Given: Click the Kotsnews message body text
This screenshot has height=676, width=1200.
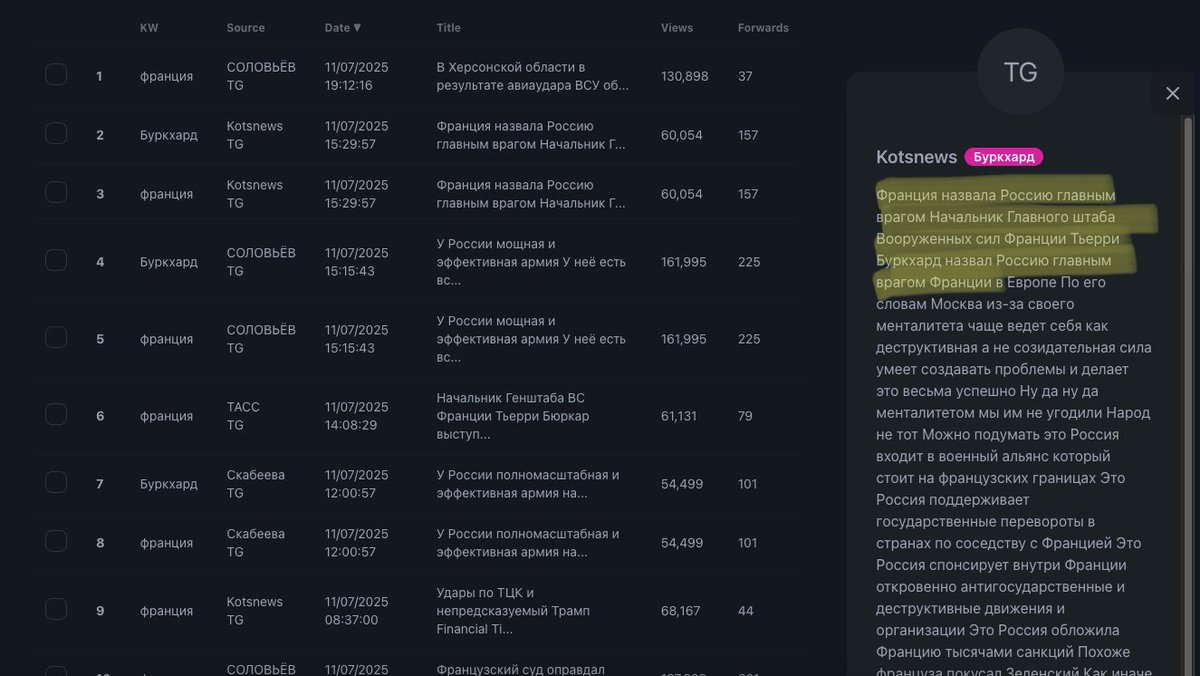Looking at the screenshot, I should click(1014, 430).
